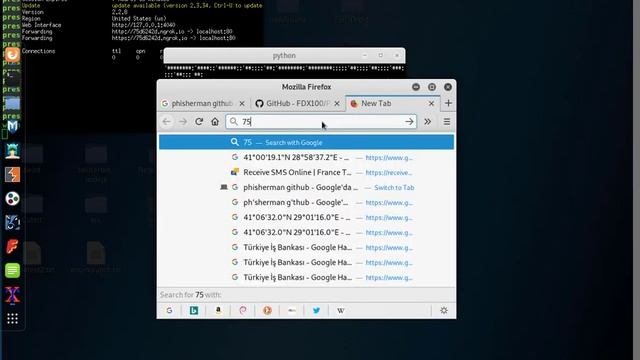Maximize the Mozilla Firefox window
Image resolution: width=640 pixels, height=360 pixels.
click(x=432, y=87)
